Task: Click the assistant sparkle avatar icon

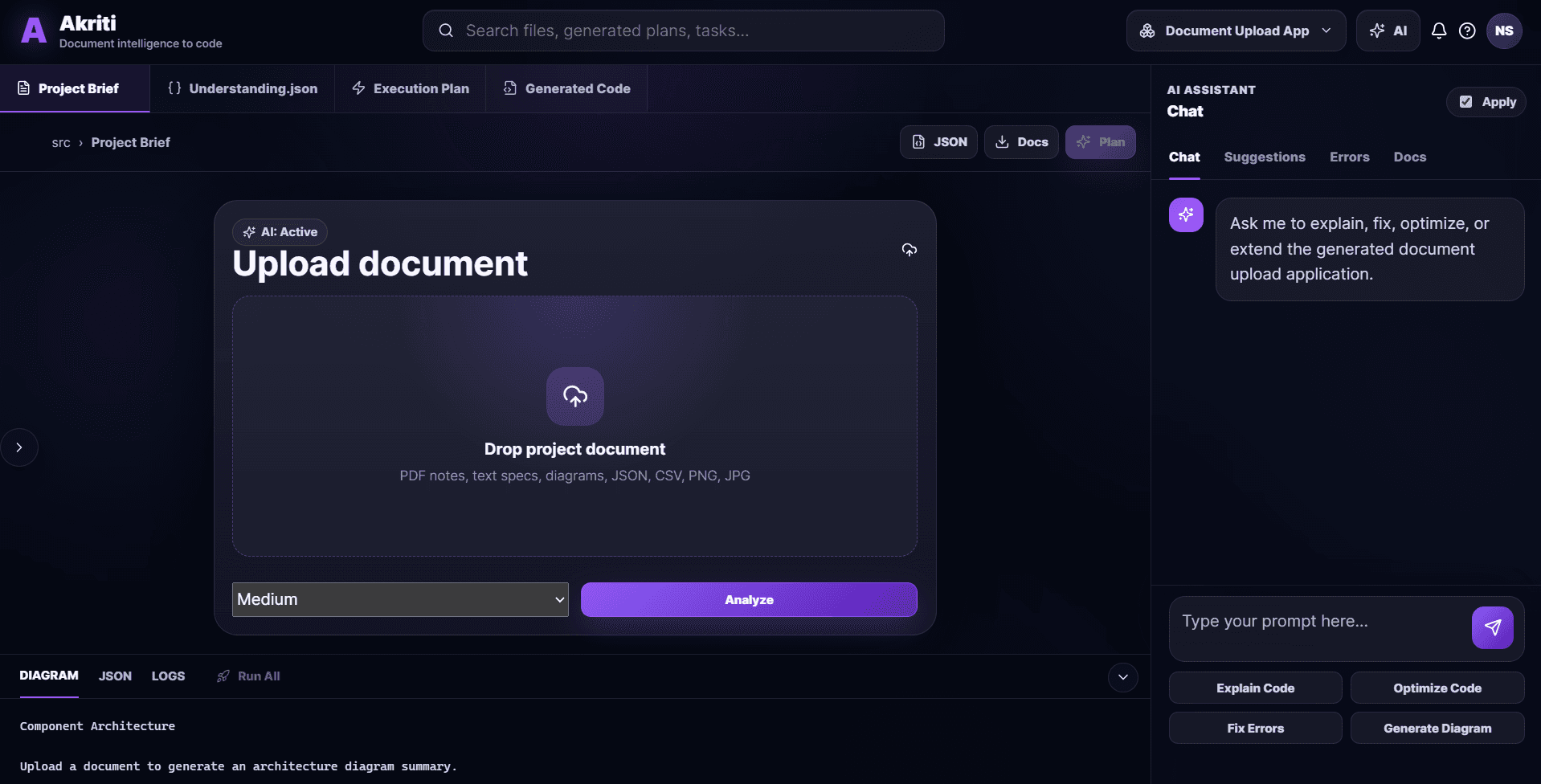Action: pyautogui.click(x=1186, y=214)
